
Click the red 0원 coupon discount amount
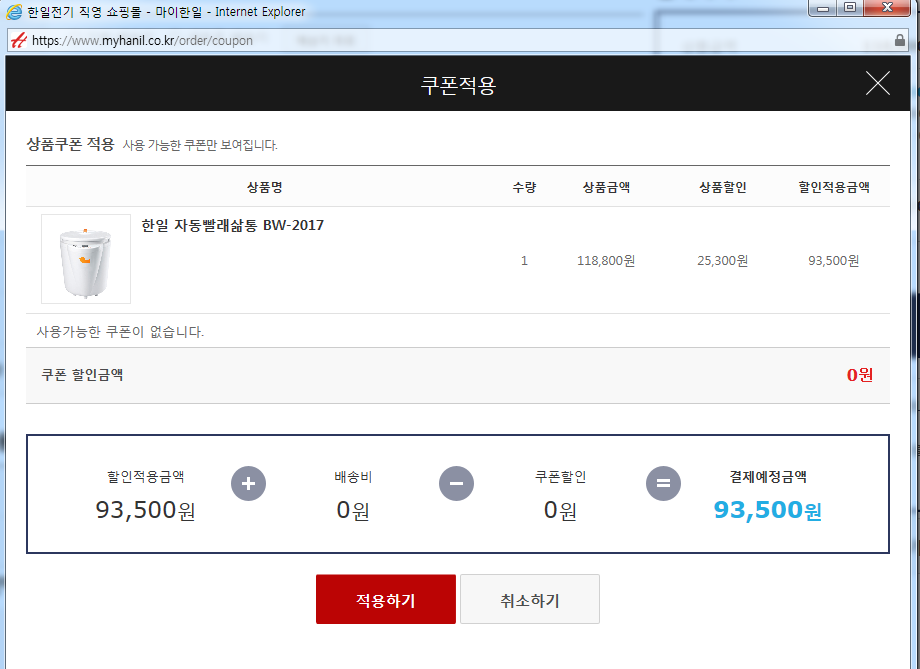point(860,375)
